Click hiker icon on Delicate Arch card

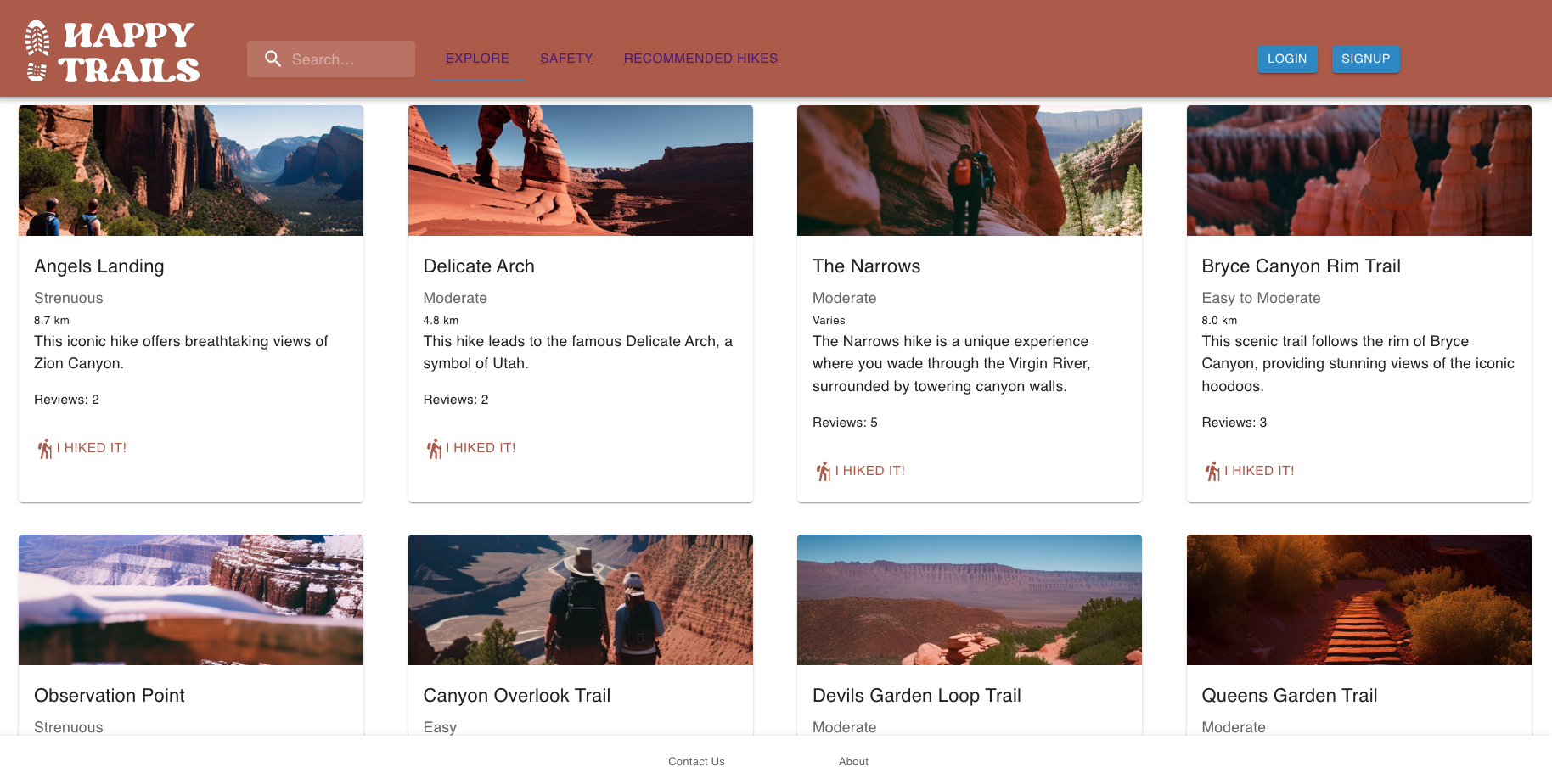click(434, 449)
